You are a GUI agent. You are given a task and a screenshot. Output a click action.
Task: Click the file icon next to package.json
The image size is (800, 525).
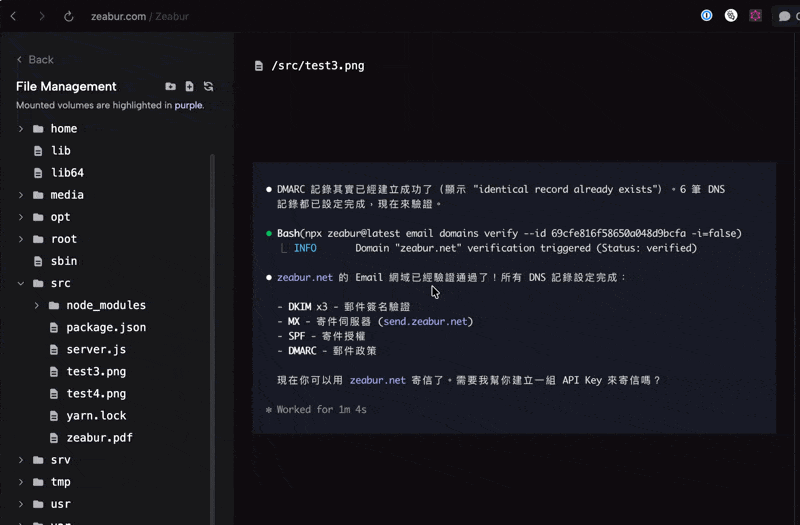54,328
